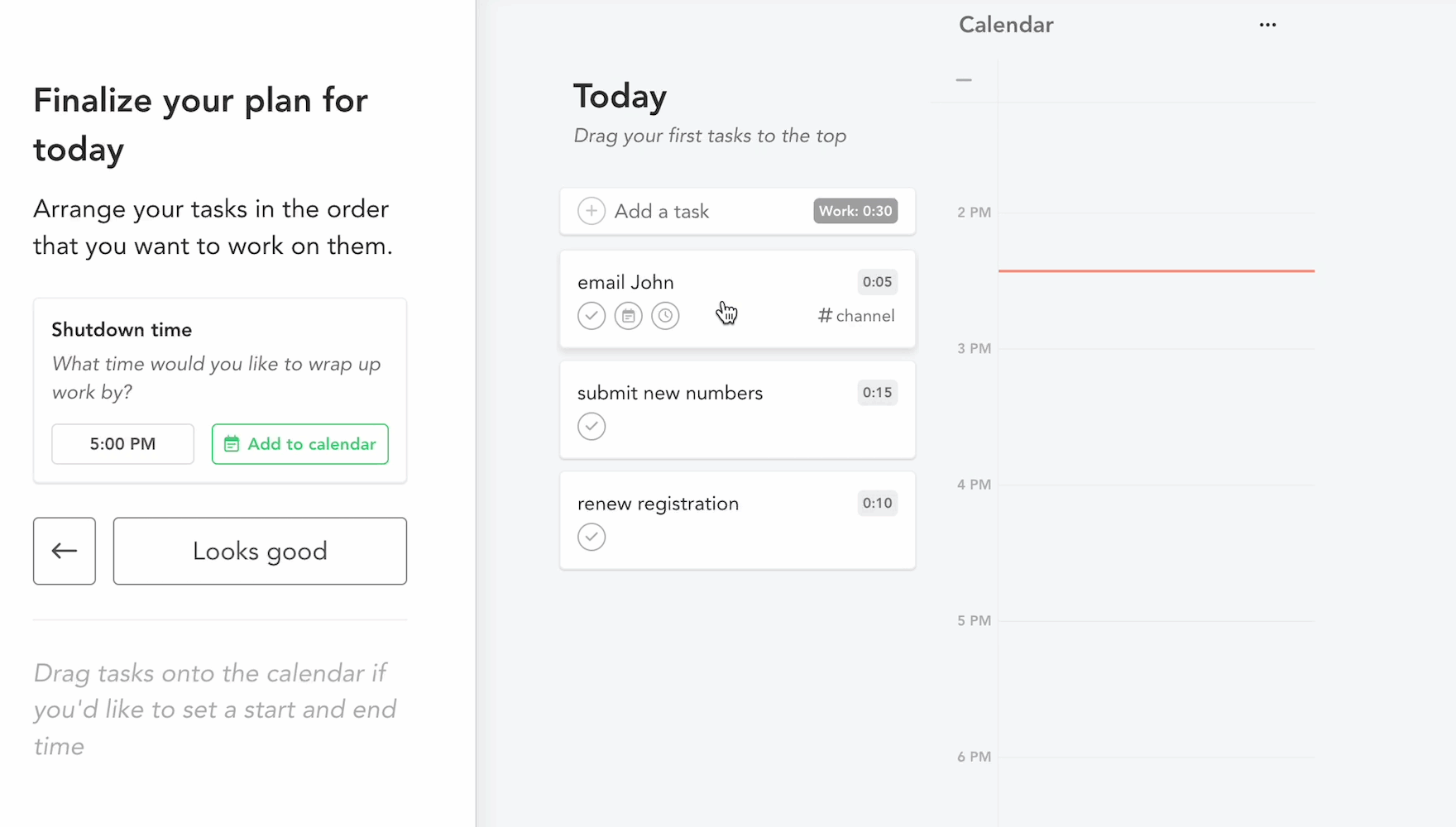Click the clock timer icon on email John
This screenshot has width=1456, height=827.
coord(665,315)
